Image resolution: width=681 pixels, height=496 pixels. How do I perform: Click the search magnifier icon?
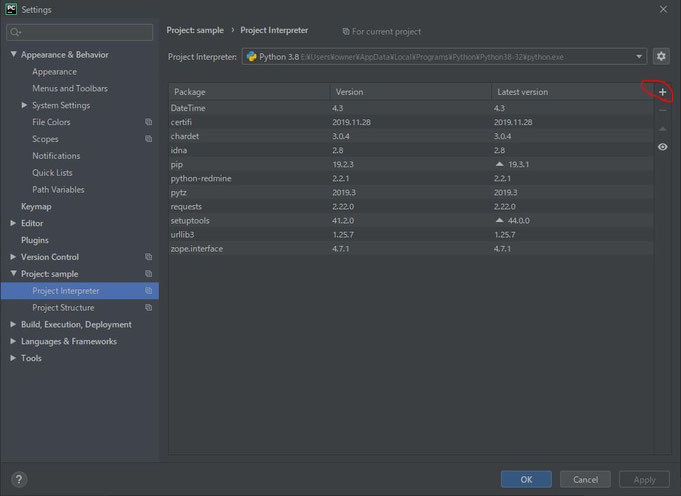coord(15,32)
